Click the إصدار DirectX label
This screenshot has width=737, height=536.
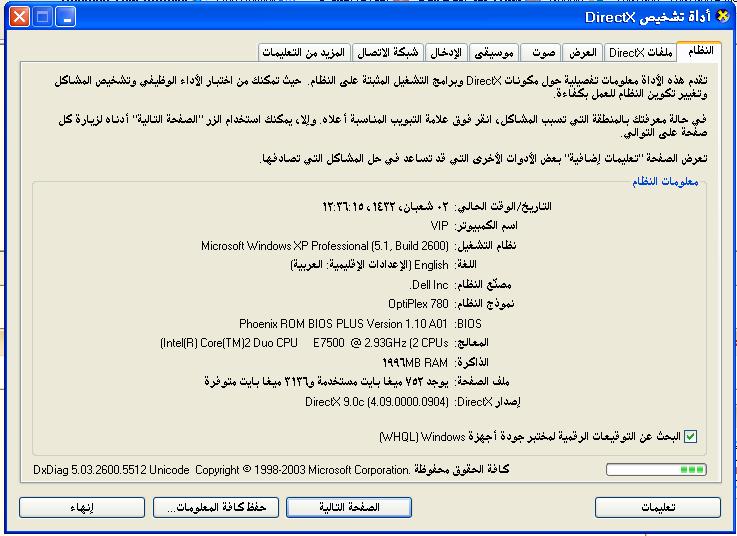(x=487, y=402)
